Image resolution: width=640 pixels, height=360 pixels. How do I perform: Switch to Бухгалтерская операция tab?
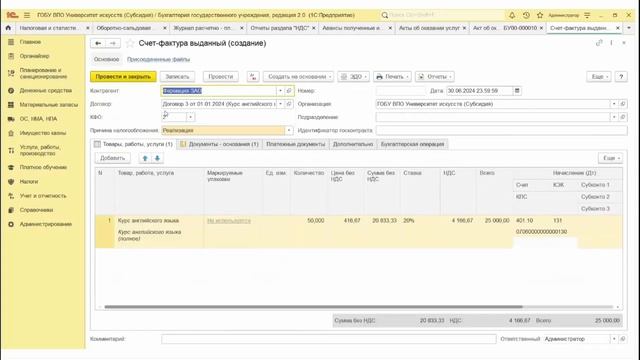tap(412, 144)
